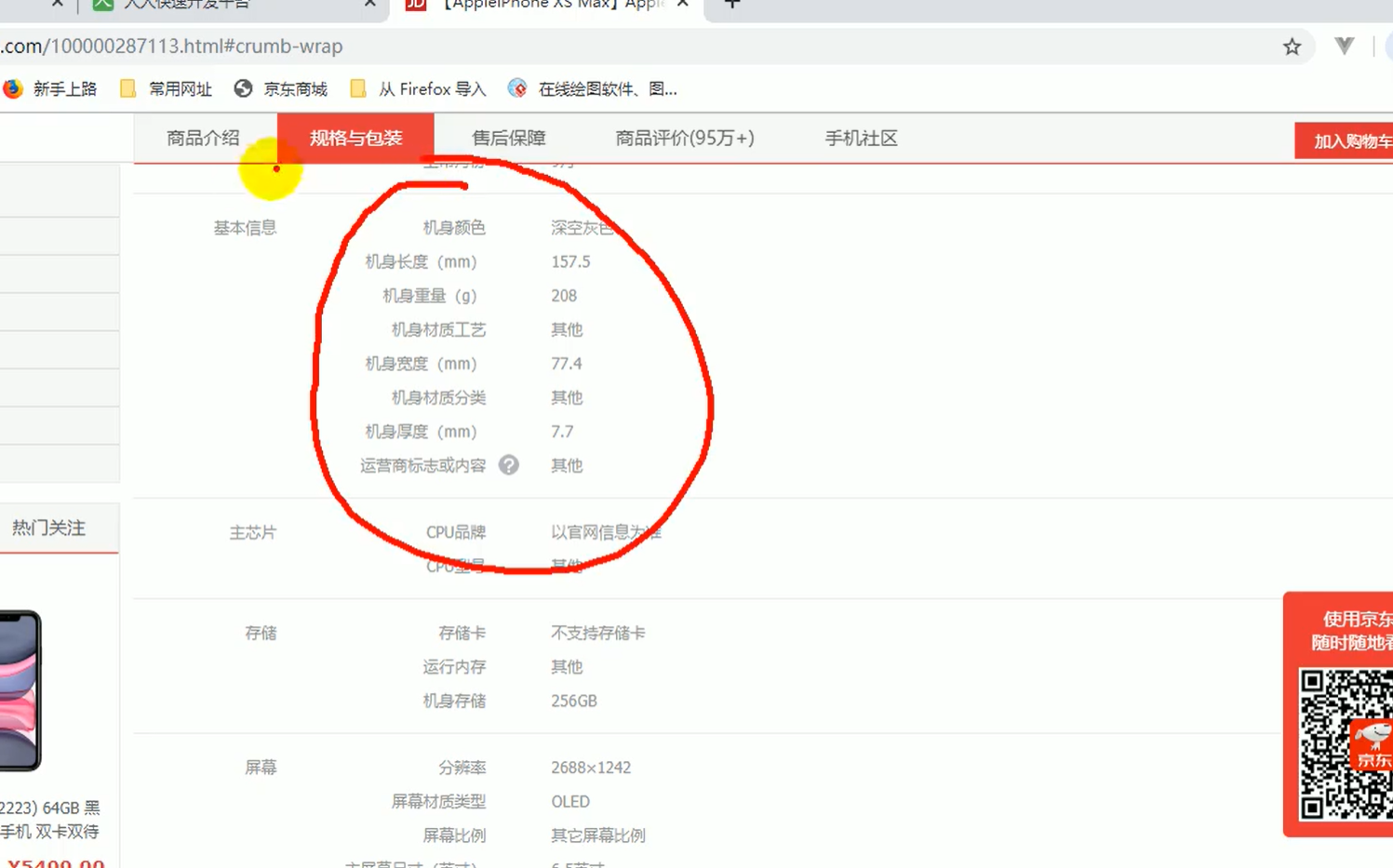Click the JD QR code image
Screen dimensions: 1393x868
pos(1346,744)
